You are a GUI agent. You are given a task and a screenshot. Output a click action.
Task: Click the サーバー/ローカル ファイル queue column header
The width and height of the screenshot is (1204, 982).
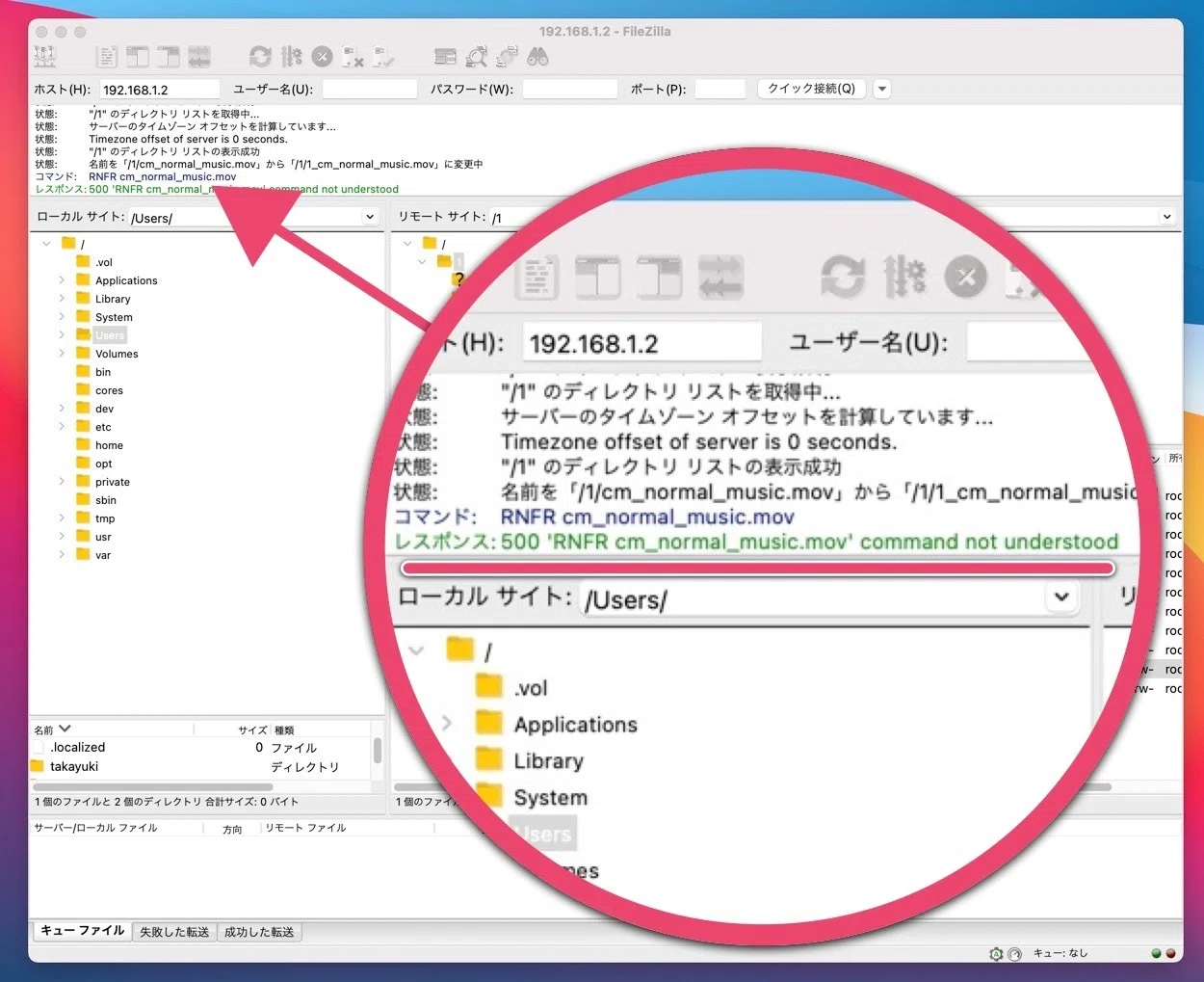click(x=95, y=828)
